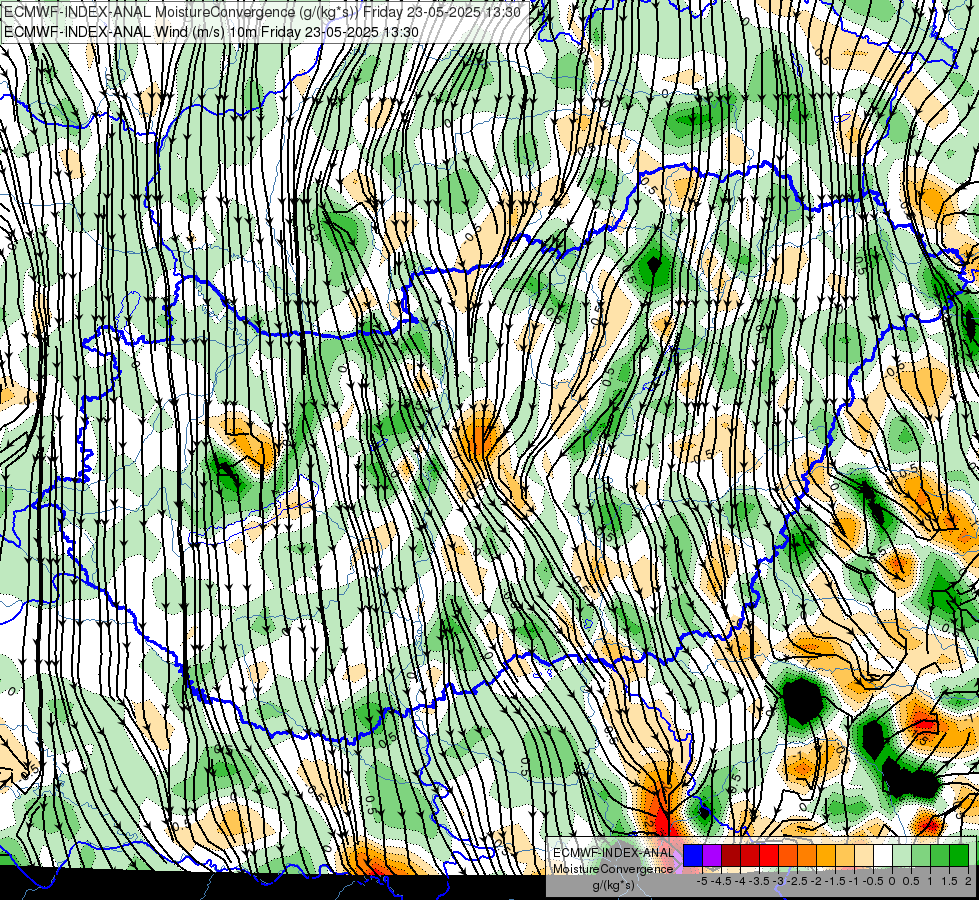Click the Wind (m/s) 10m title line
979x900 pixels.
(x=211, y=32)
